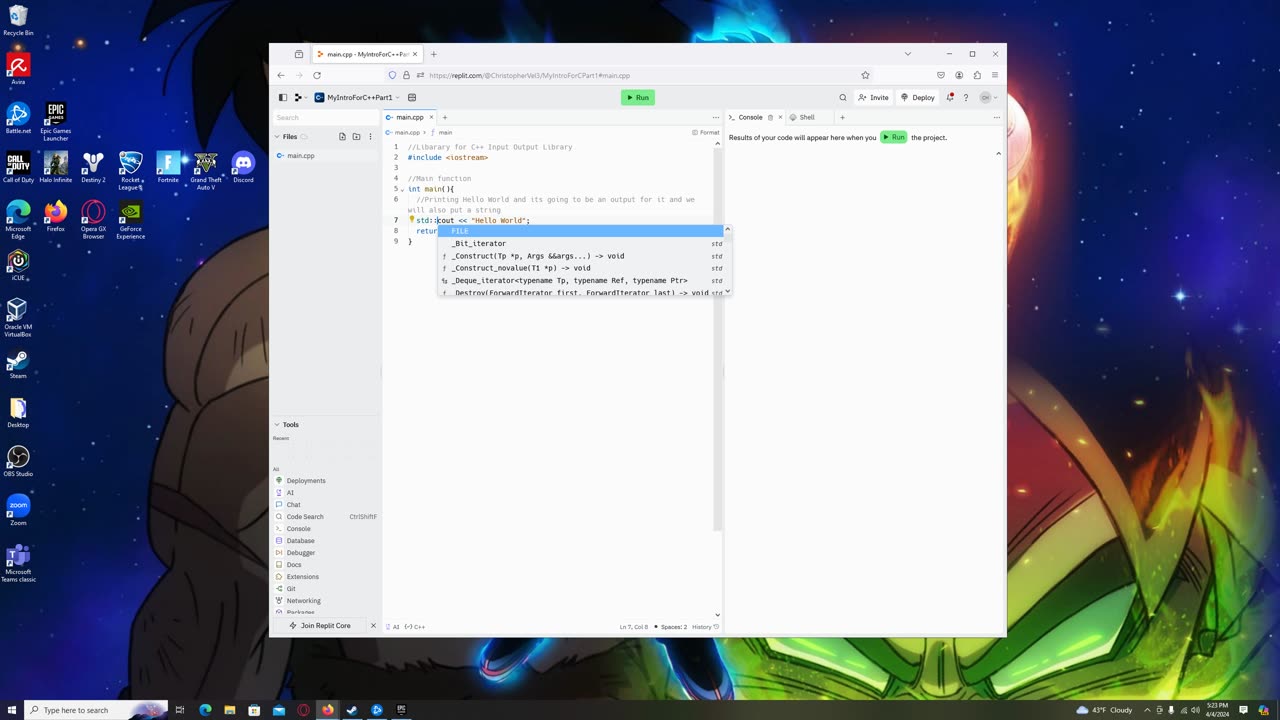
Task: Open the Networking tool
Action: coord(326,601)
